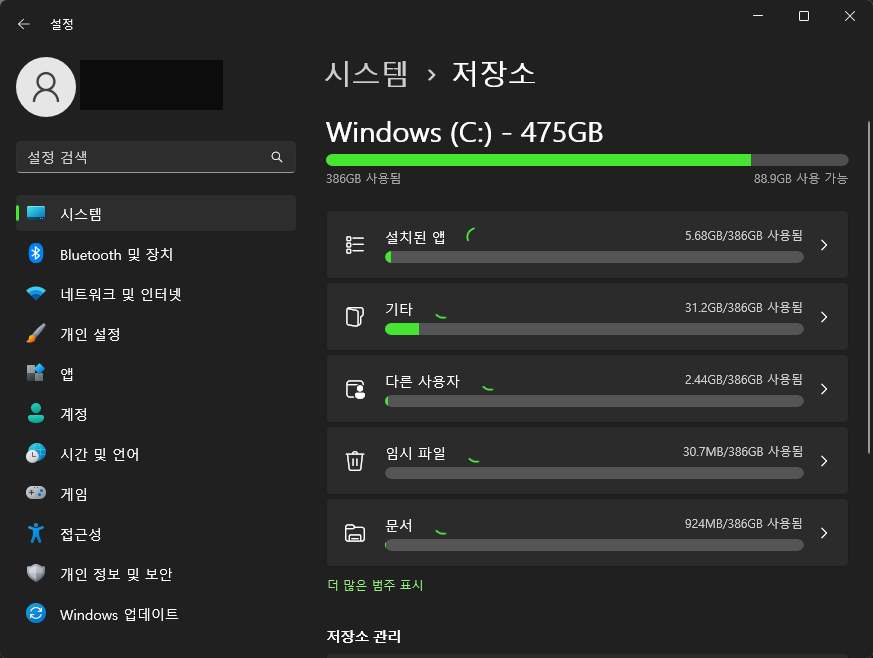Open the 다른 사용자 label
This screenshot has width=873, height=658.
coord(422,381)
